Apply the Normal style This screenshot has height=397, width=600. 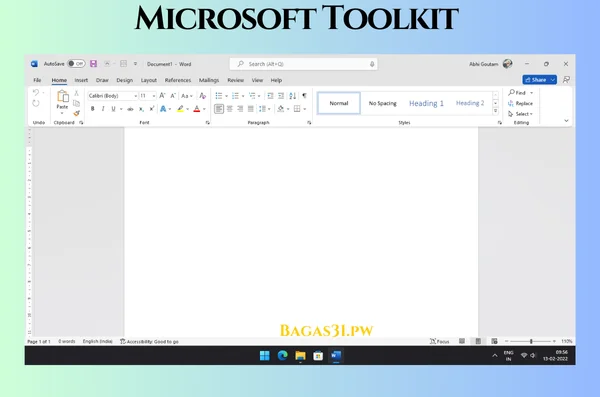[339, 103]
